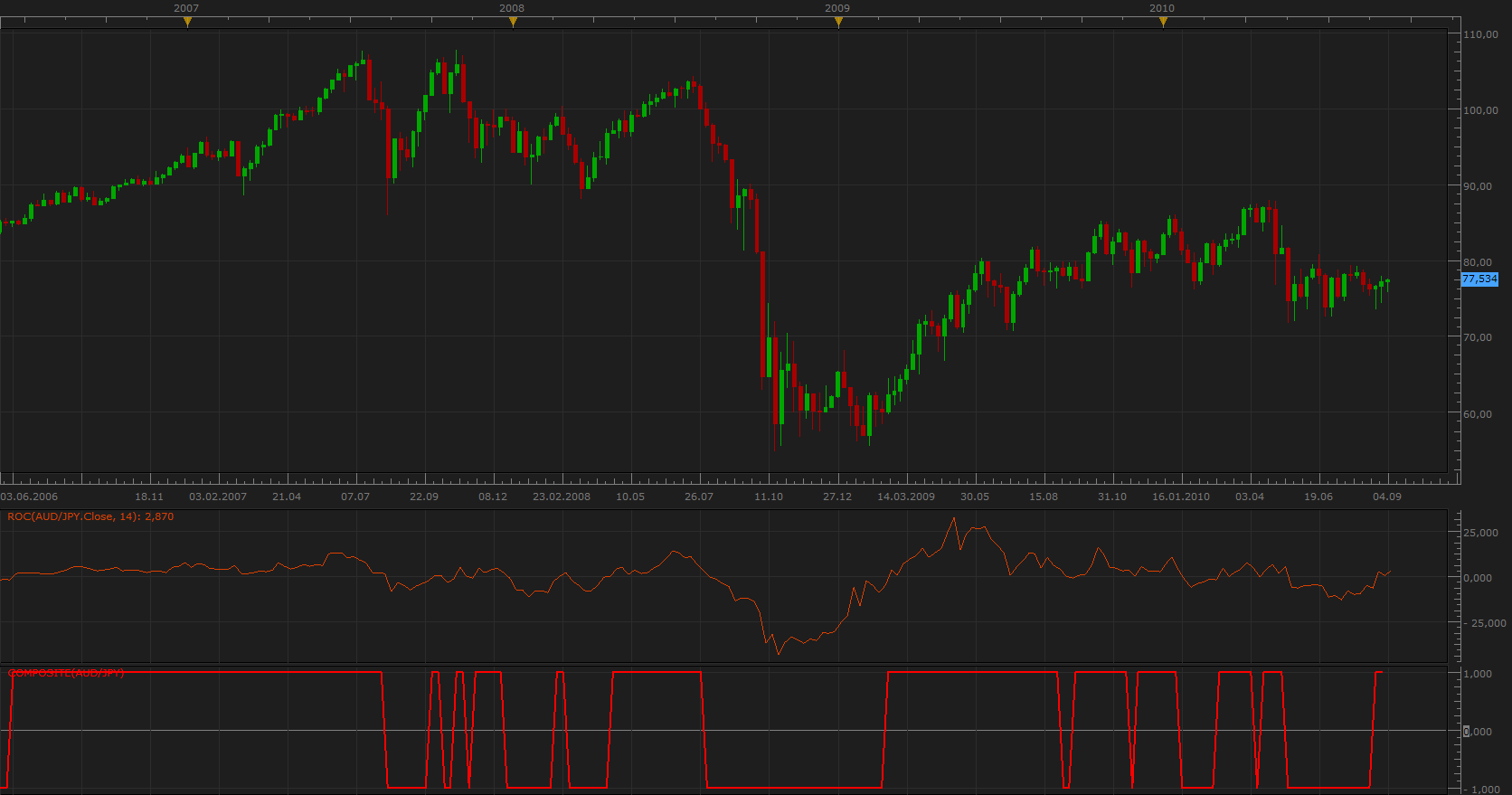Image resolution: width=1512 pixels, height=795 pixels.
Task: Click the 2007 year marker triangle
Action: [x=187, y=23]
